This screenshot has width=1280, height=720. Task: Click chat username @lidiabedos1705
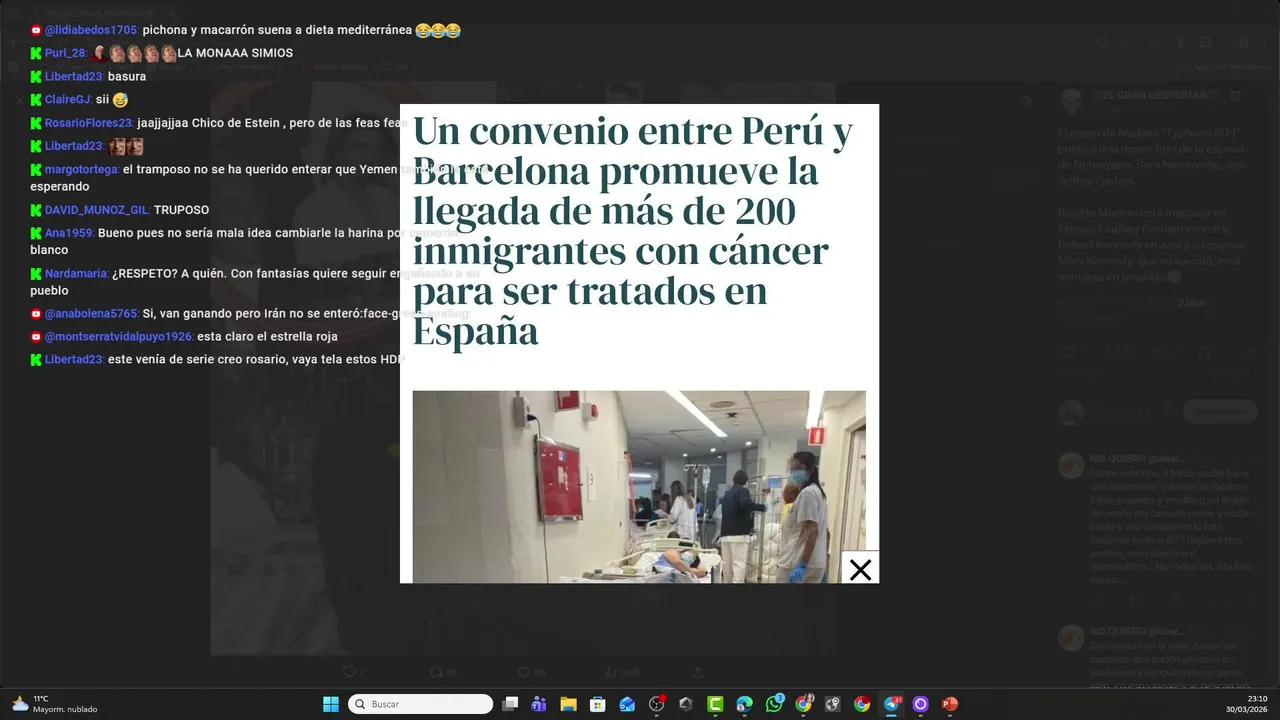click(92, 30)
